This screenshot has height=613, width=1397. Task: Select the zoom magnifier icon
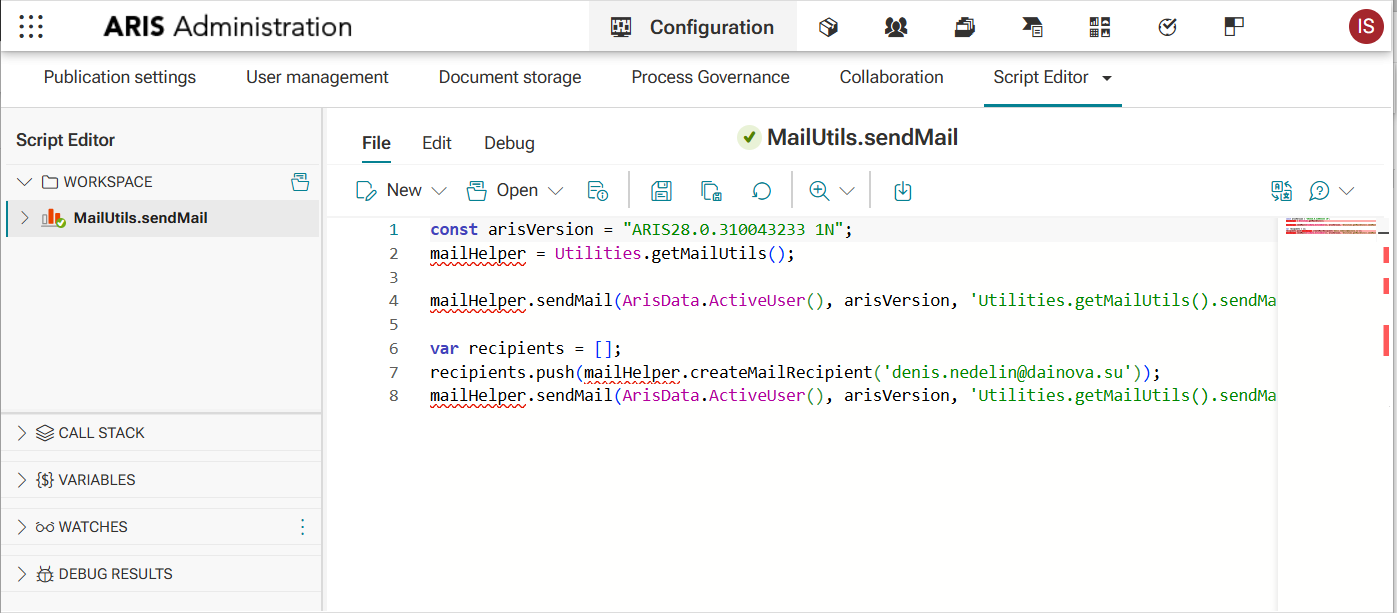pyautogui.click(x=820, y=190)
